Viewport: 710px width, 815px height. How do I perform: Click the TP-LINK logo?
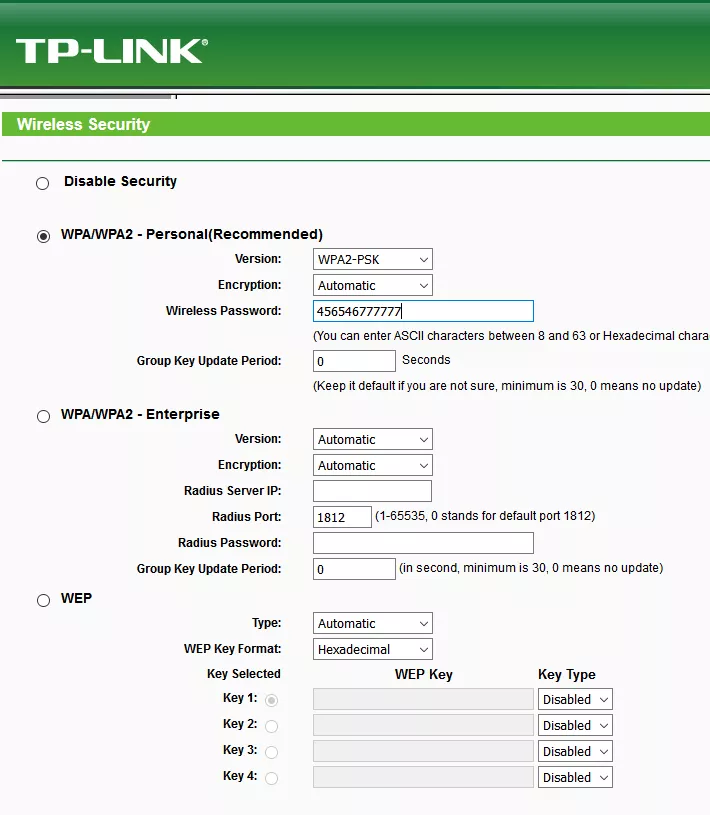pos(112,51)
